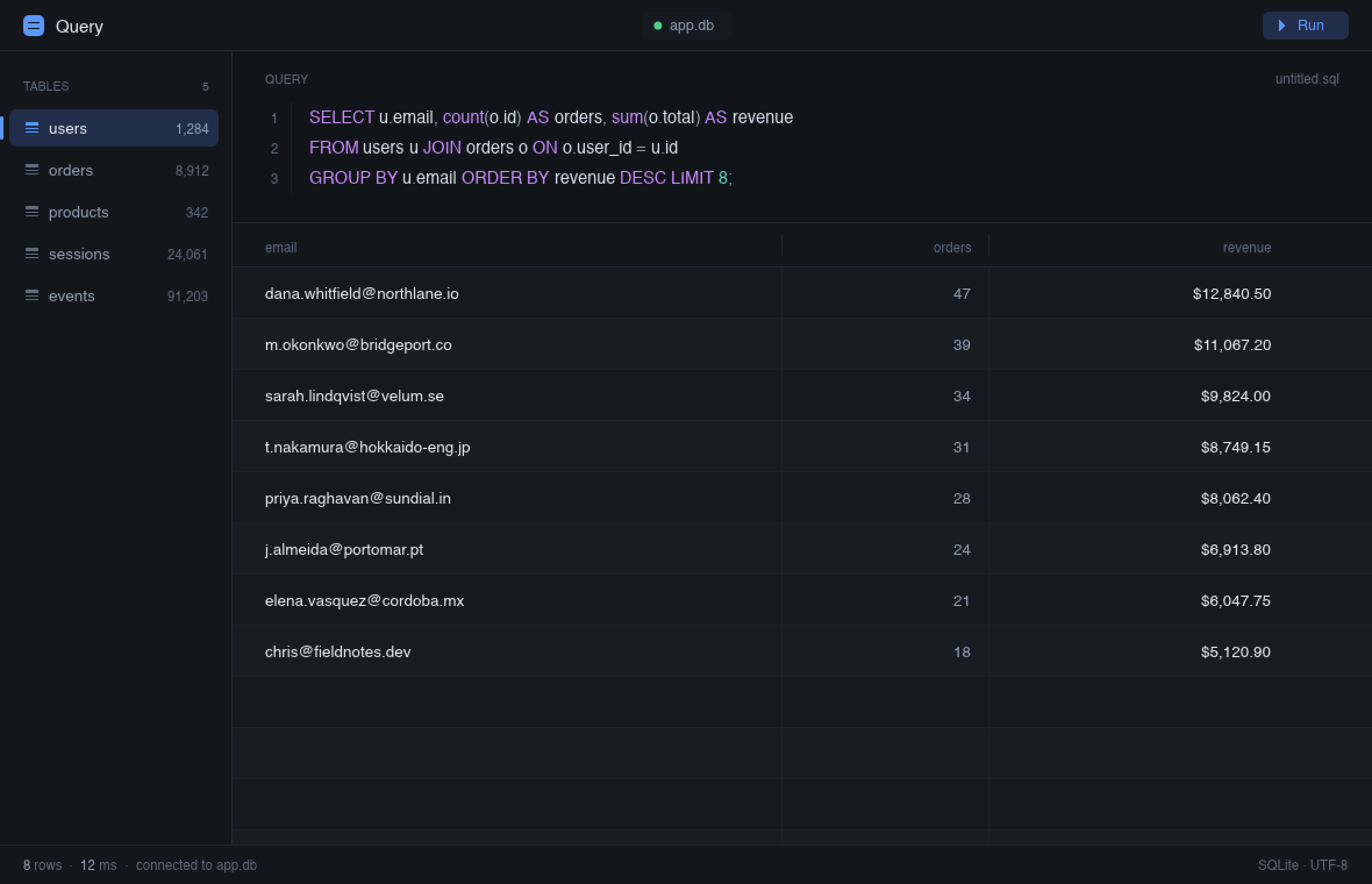Select cell priya.raghavan@sundial.in
This screenshot has height=884, width=1372.
click(x=358, y=498)
